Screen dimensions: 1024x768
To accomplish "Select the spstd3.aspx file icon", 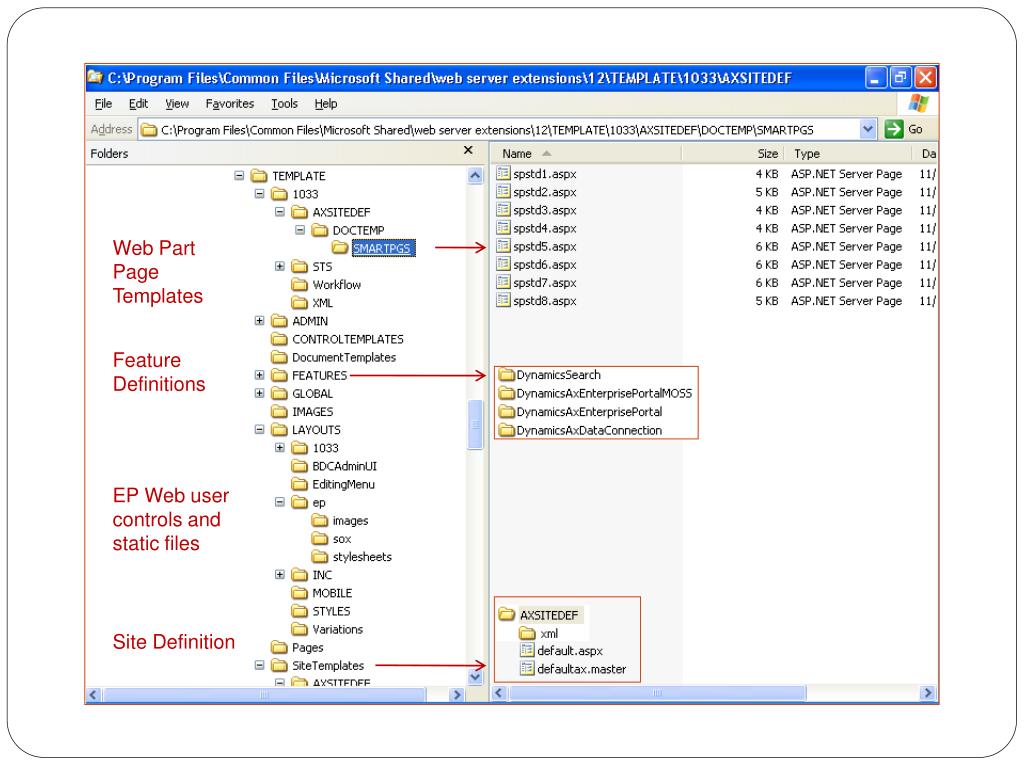I will coord(503,210).
